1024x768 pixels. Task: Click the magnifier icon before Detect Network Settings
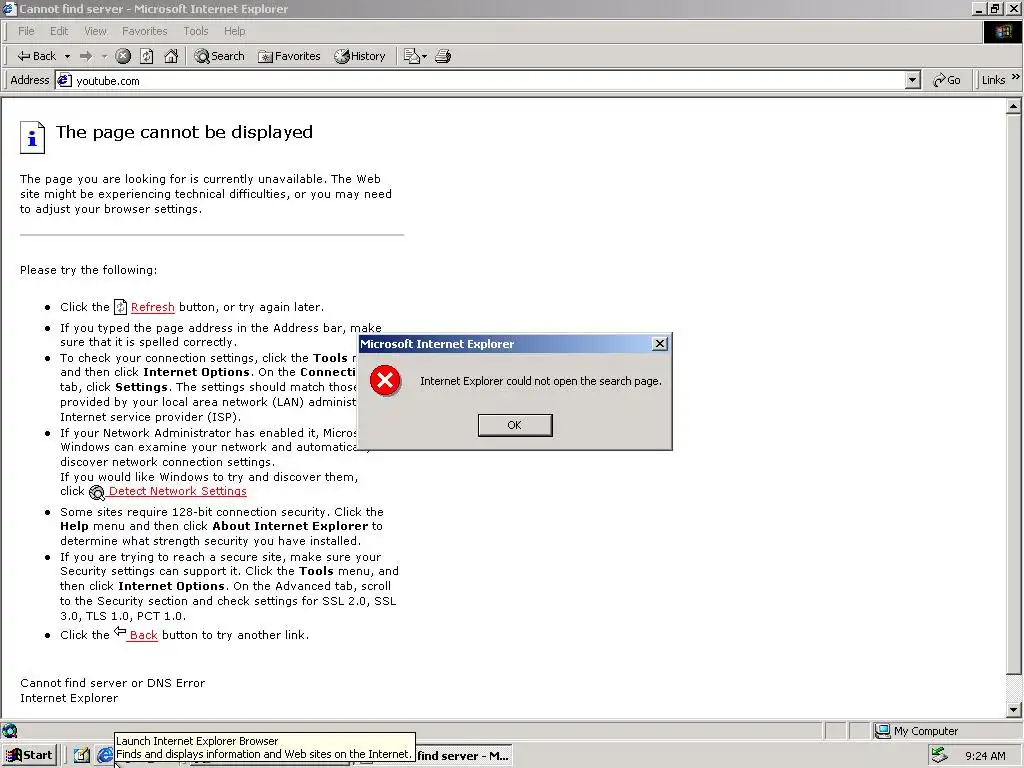(97, 492)
